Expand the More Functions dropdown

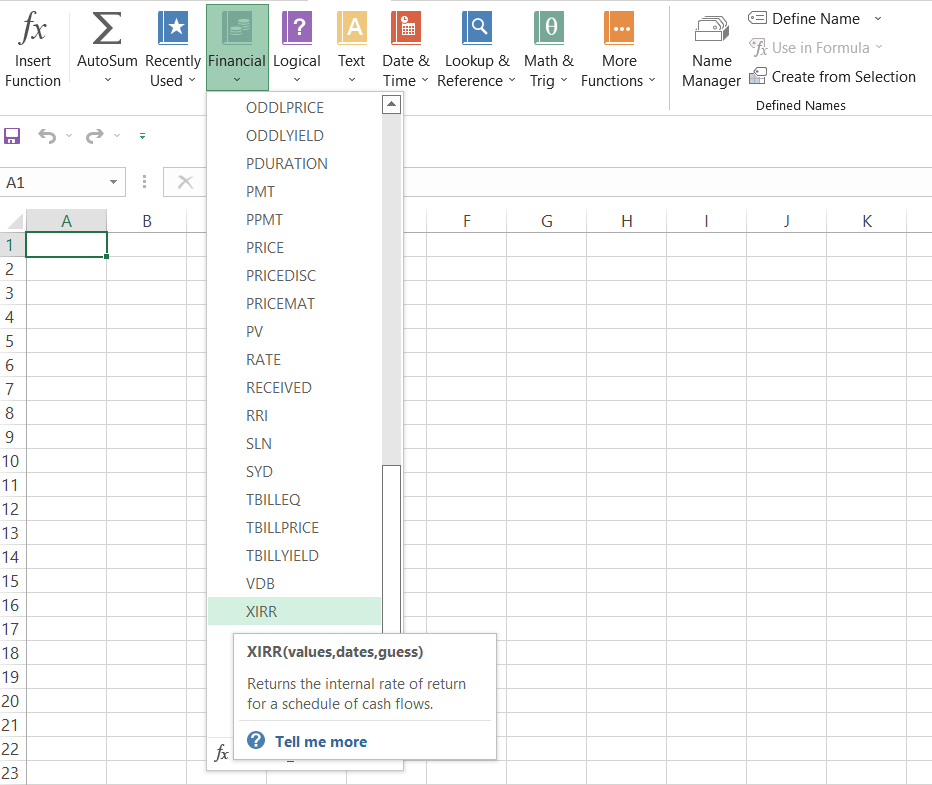pos(652,81)
